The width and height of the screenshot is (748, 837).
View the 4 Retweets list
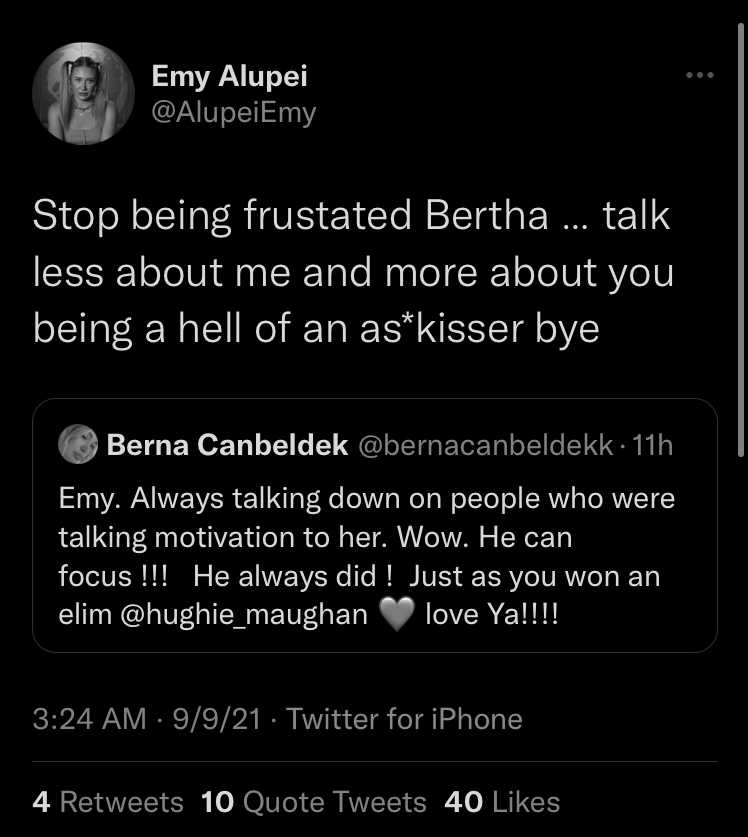pyautogui.click(x=108, y=802)
